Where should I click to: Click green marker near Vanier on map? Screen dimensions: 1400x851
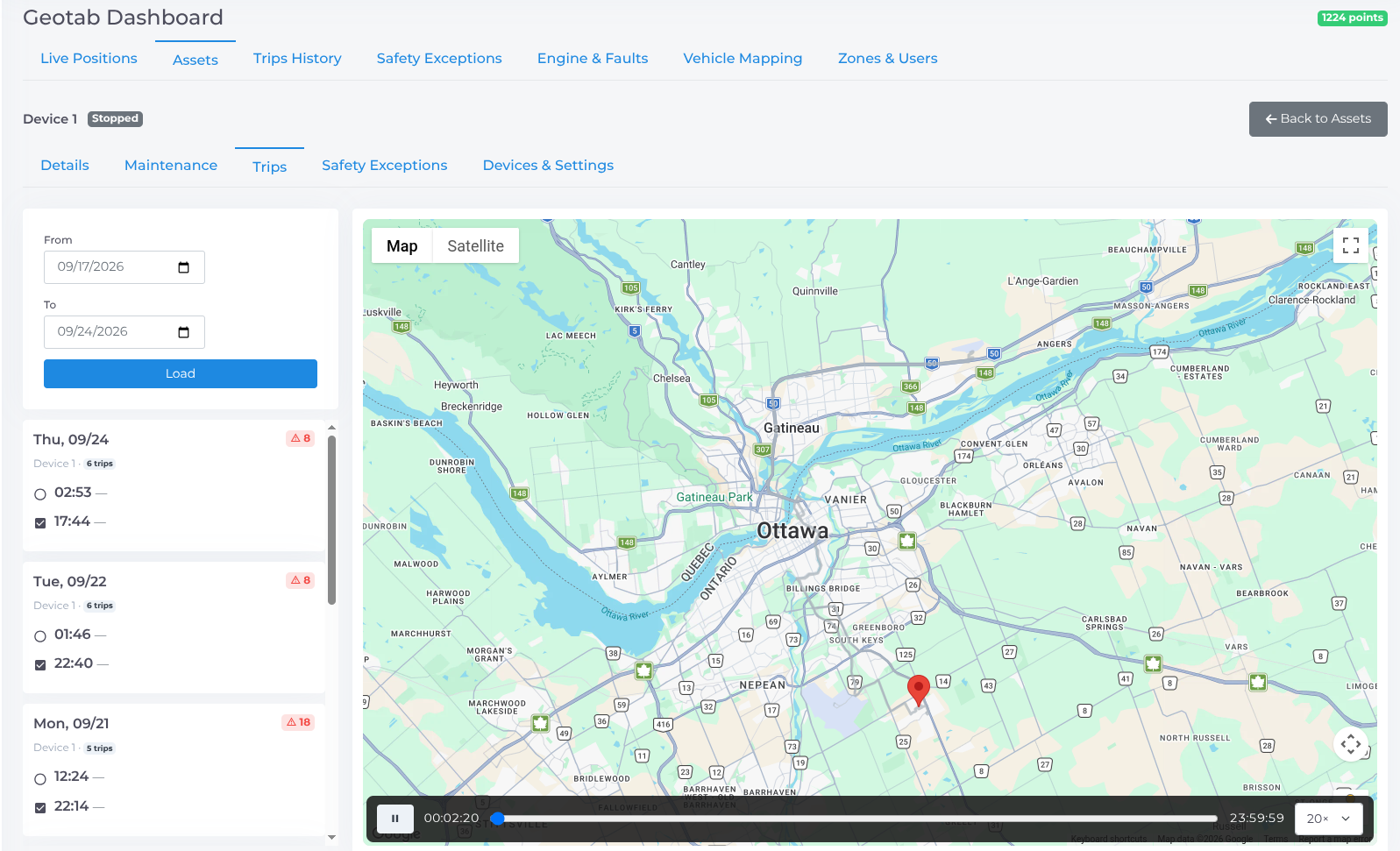(907, 541)
